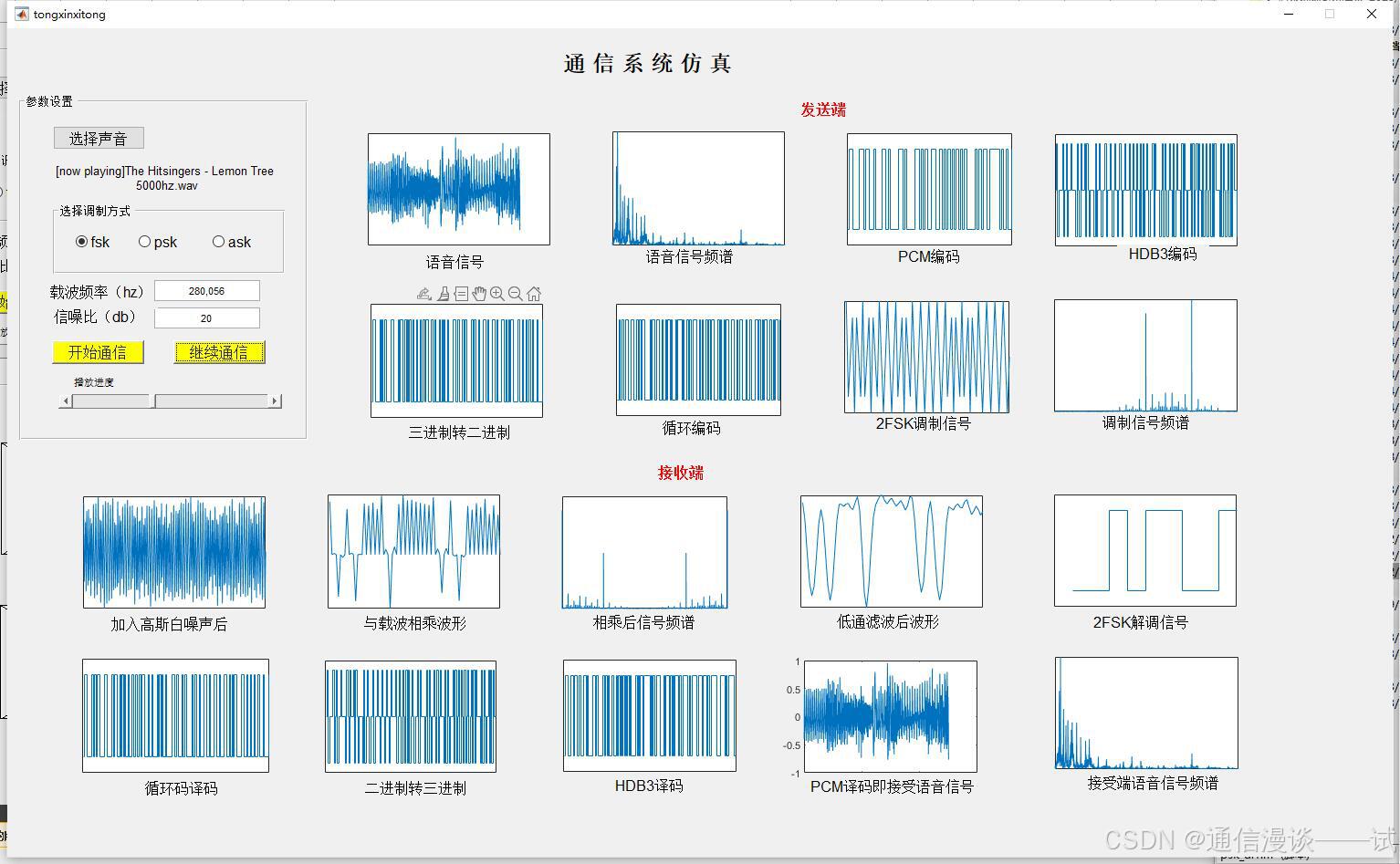
Task: Click the home restore-view icon
Action: (x=534, y=293)
